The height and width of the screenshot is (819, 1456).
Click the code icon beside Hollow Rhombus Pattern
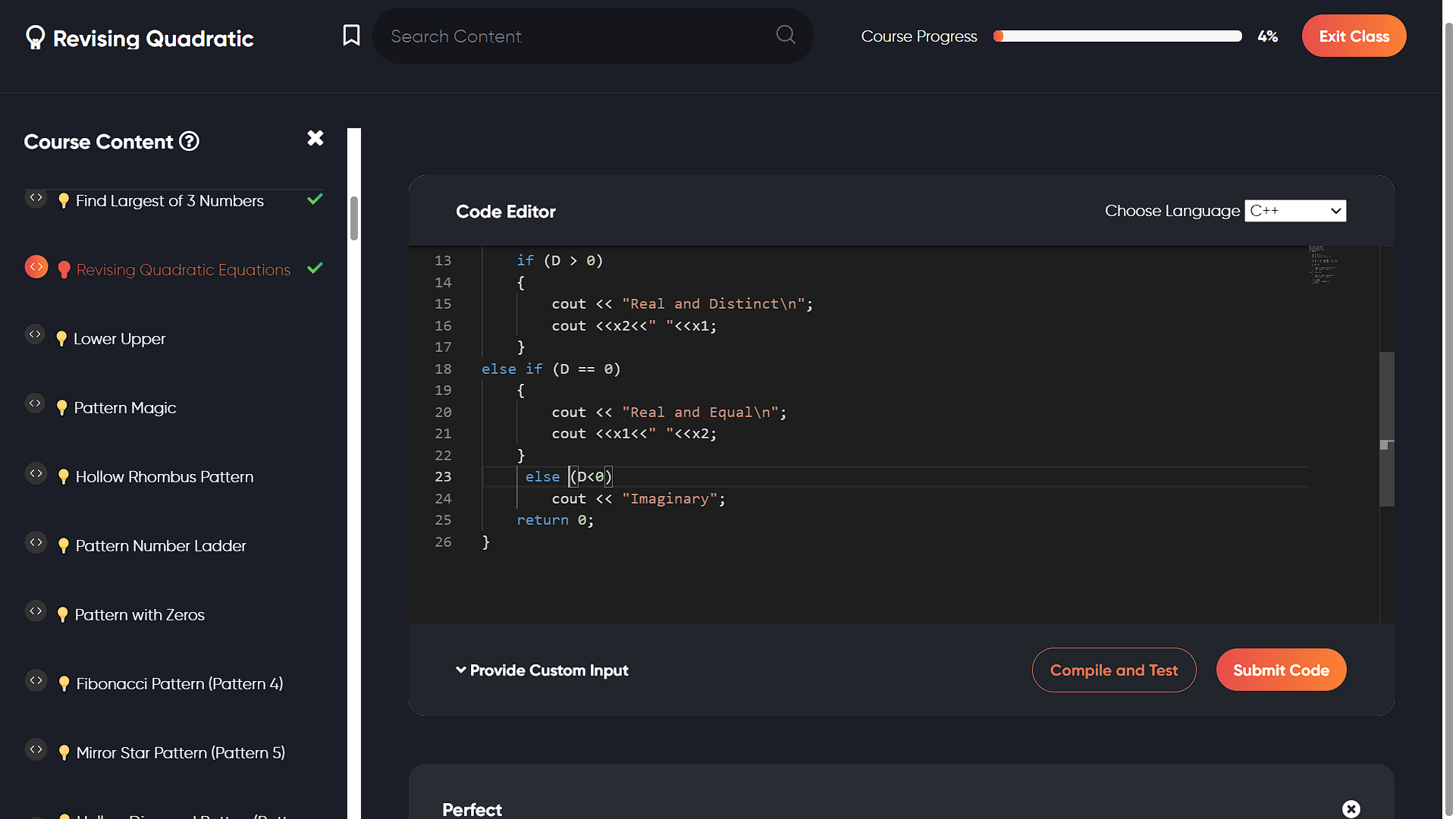coord(36,473)
